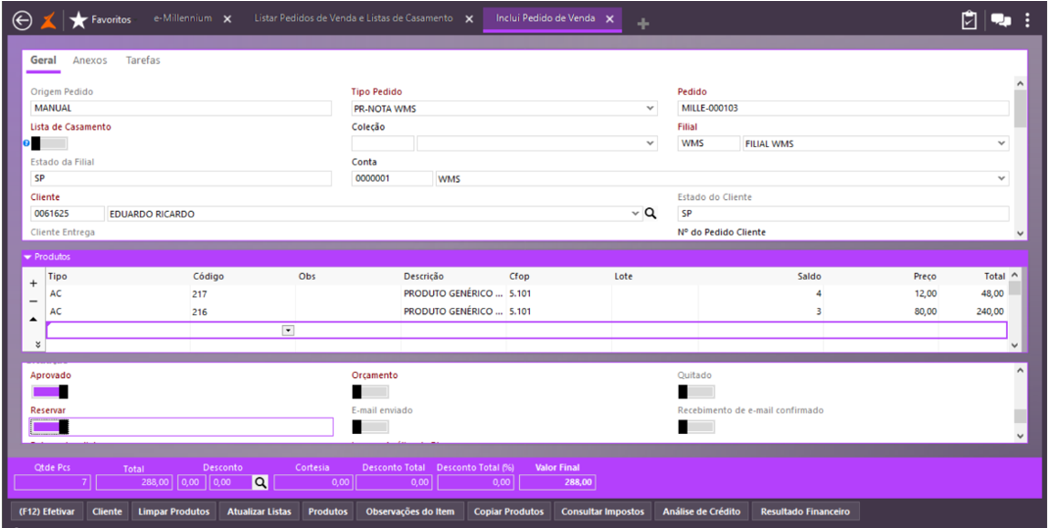
Task: Select product row with code 217
Action: [x=527, y=294]
